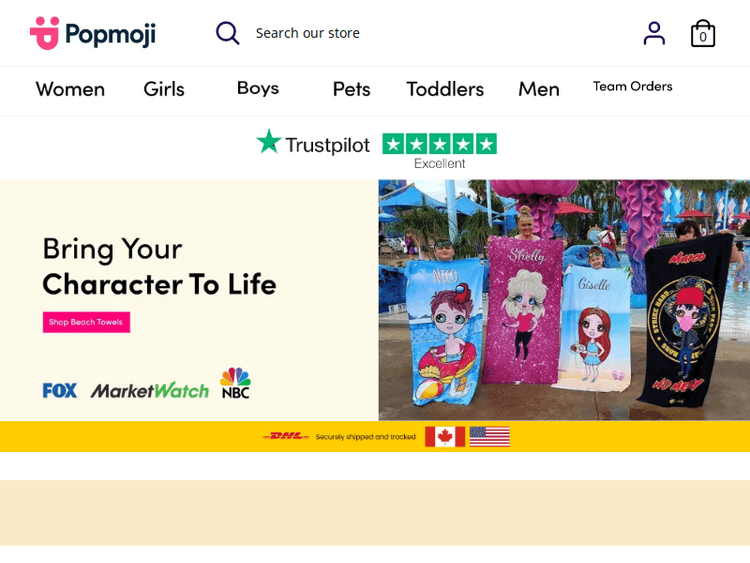This screenshot has width=750, height=563.
Task: Open the Toddlers menu
Action: pos(445,89)
